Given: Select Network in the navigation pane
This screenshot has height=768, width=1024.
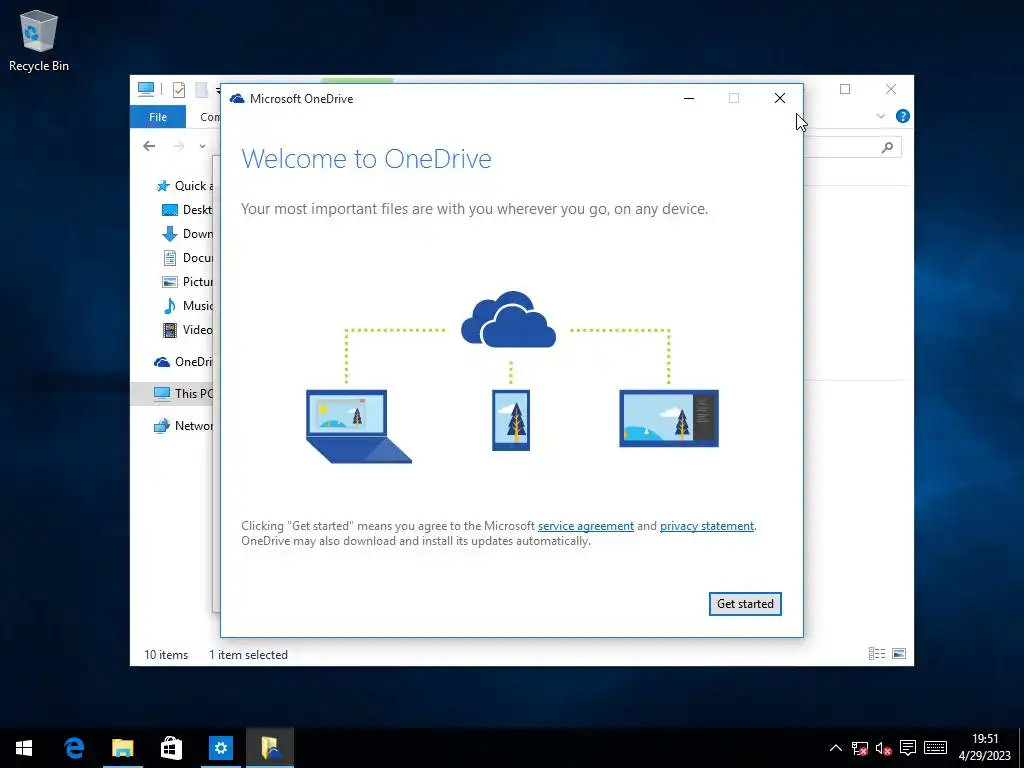Looking at the screenshot, I should pos(184,426).
